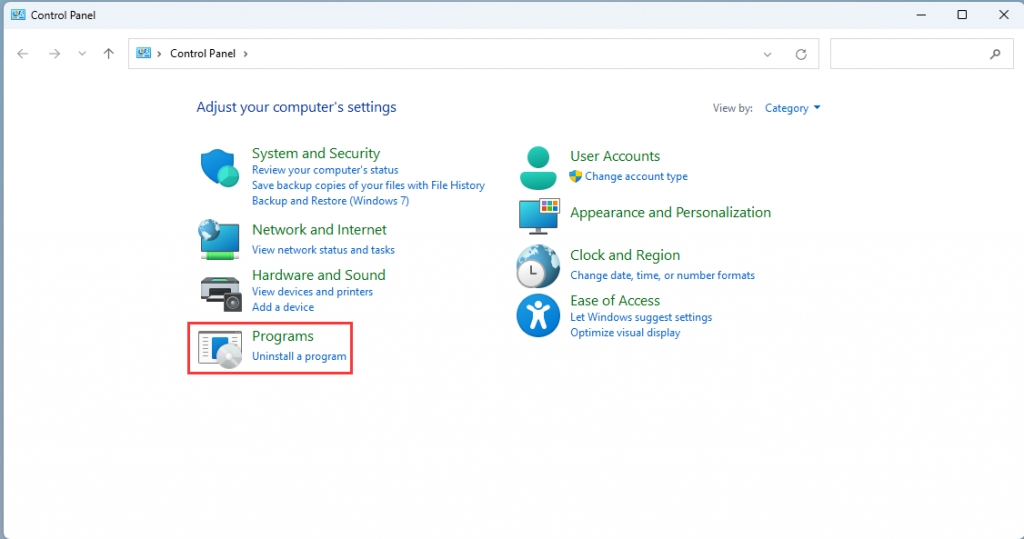
Task: Open the User Accounts person icon
Action: click(538, 168)
